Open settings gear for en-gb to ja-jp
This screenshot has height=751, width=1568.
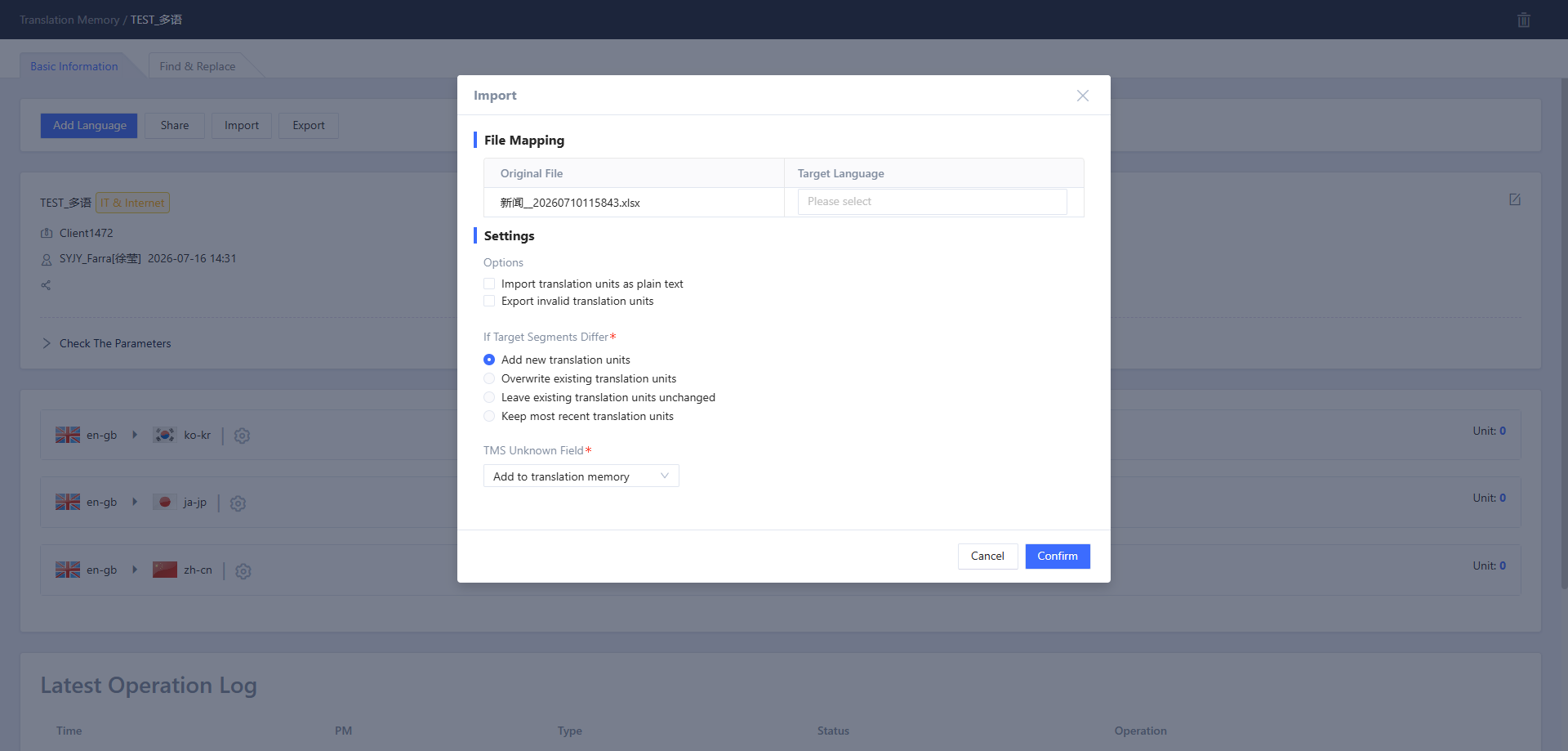tap(238, 503)
